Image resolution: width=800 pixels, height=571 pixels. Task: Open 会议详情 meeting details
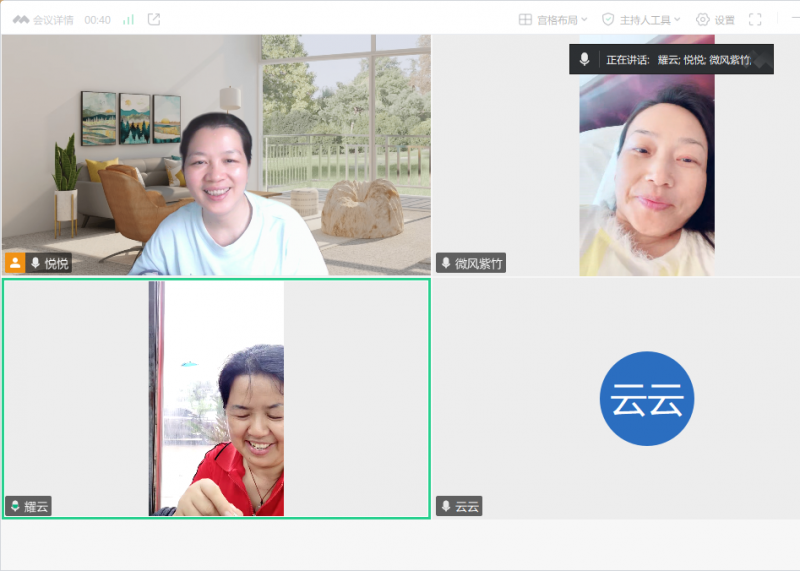pyautogui.click(x=53, y=19)
